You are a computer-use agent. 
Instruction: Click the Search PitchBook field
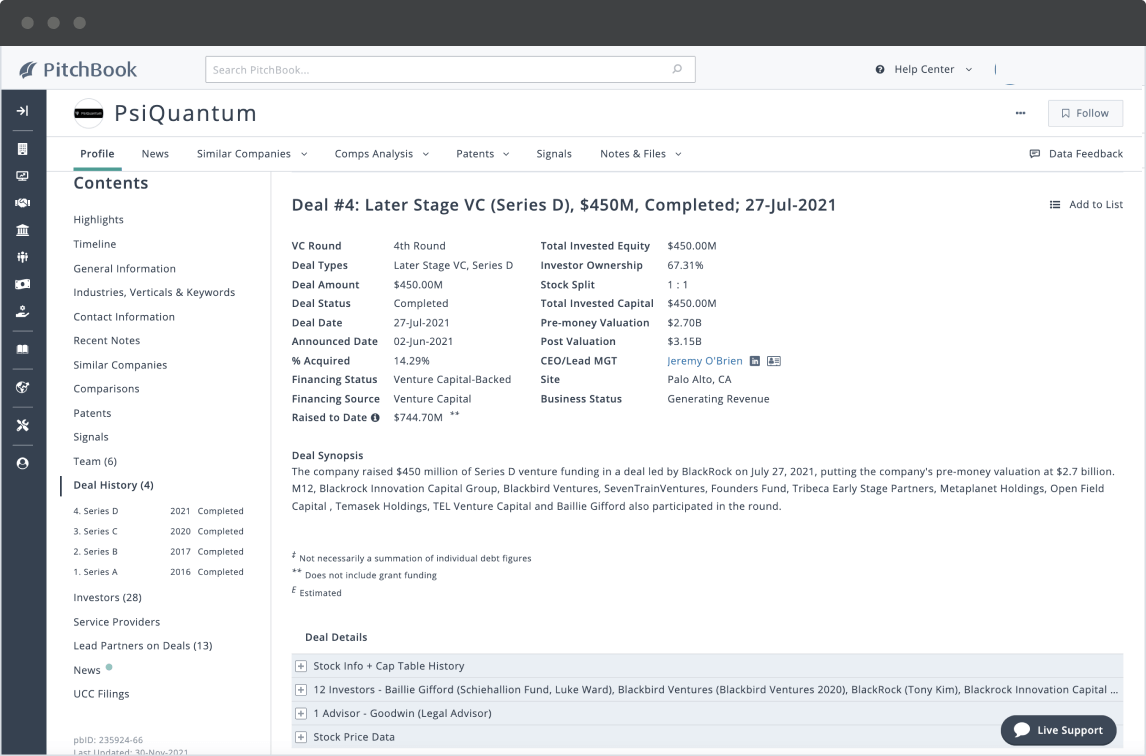(x=450, y=69)
